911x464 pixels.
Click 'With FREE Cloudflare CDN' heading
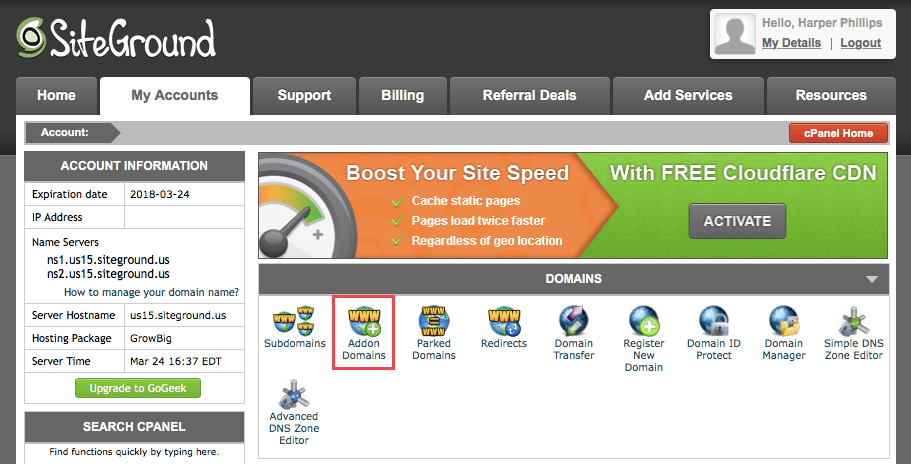(743, 173)
